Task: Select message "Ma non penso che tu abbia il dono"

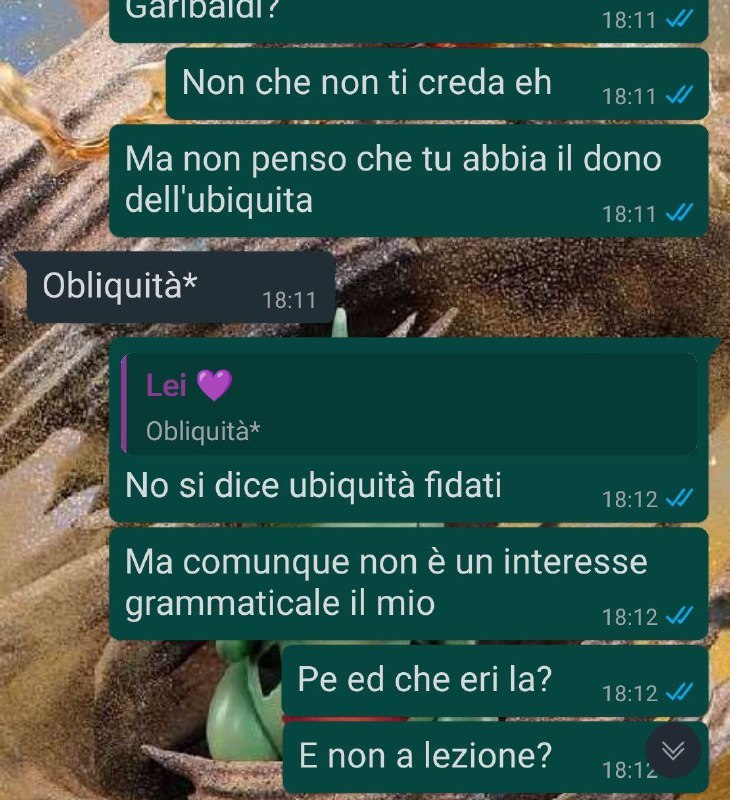Action: pyautogui.click(x=409, y=181)
